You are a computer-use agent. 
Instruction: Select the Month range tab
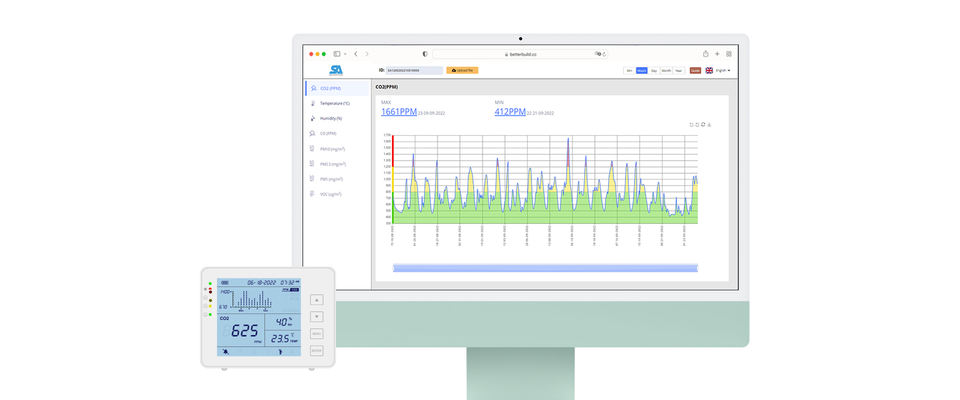666,70
